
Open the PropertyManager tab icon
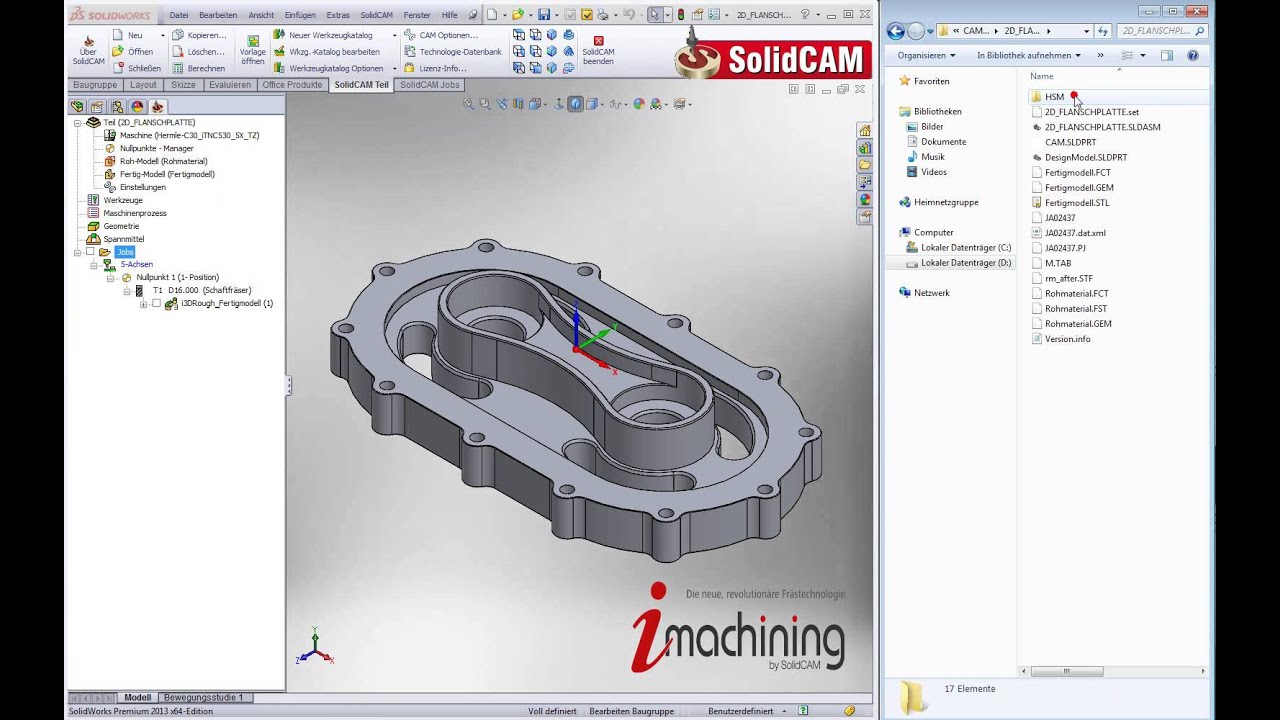tap(97, 106)
